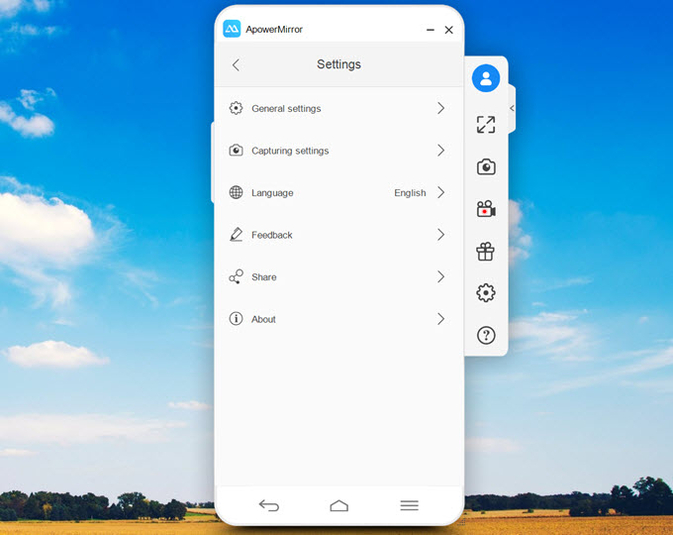Click the About info icon

click(236, 319)
